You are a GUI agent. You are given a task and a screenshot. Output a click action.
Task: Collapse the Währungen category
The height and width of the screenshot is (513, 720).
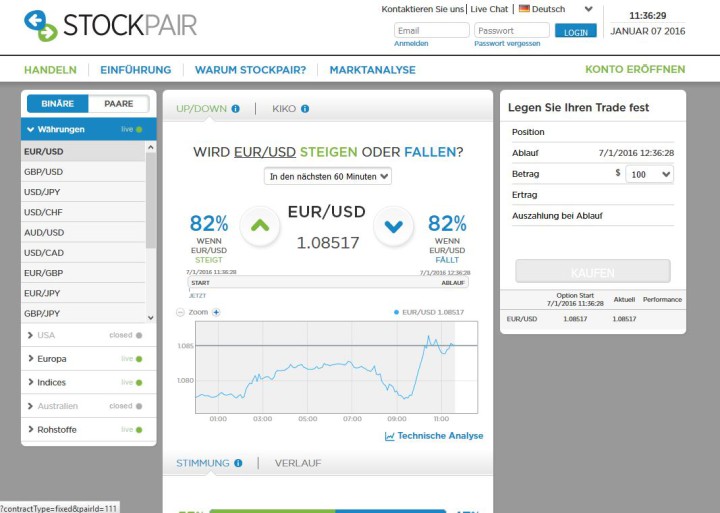point(89,130)
